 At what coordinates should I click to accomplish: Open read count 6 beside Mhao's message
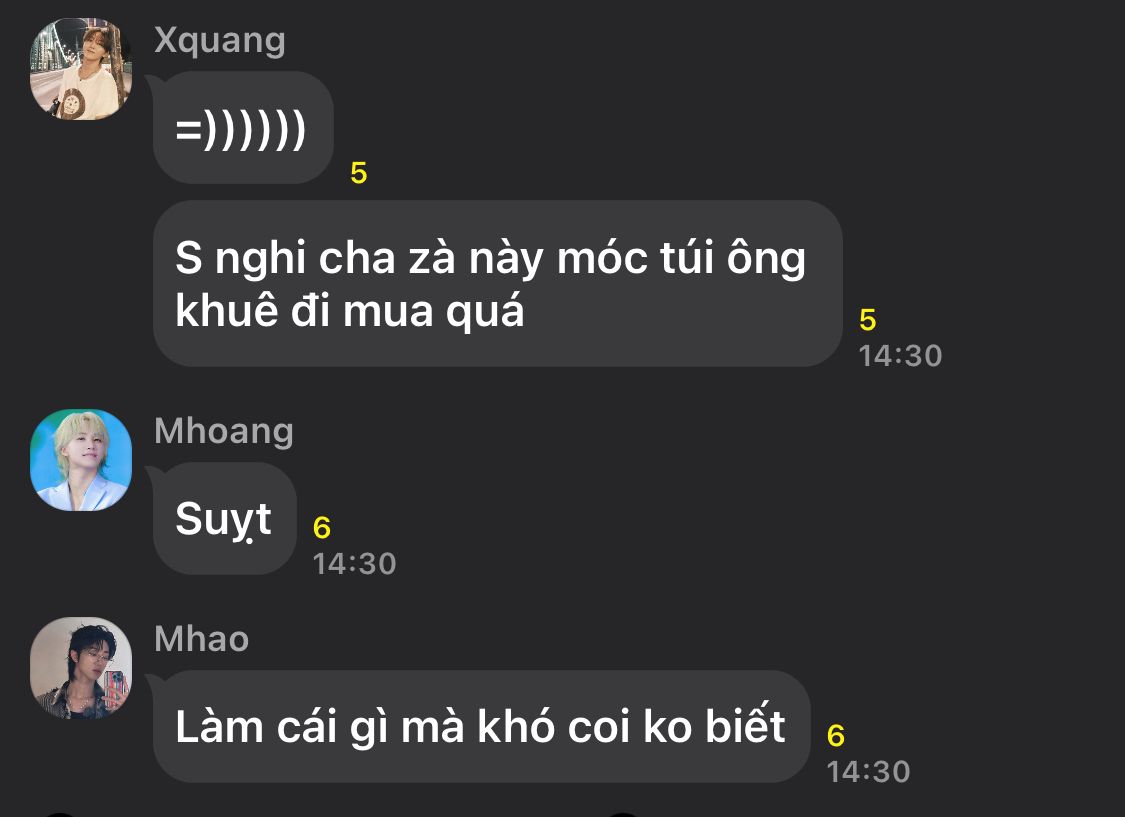(835, 735)
